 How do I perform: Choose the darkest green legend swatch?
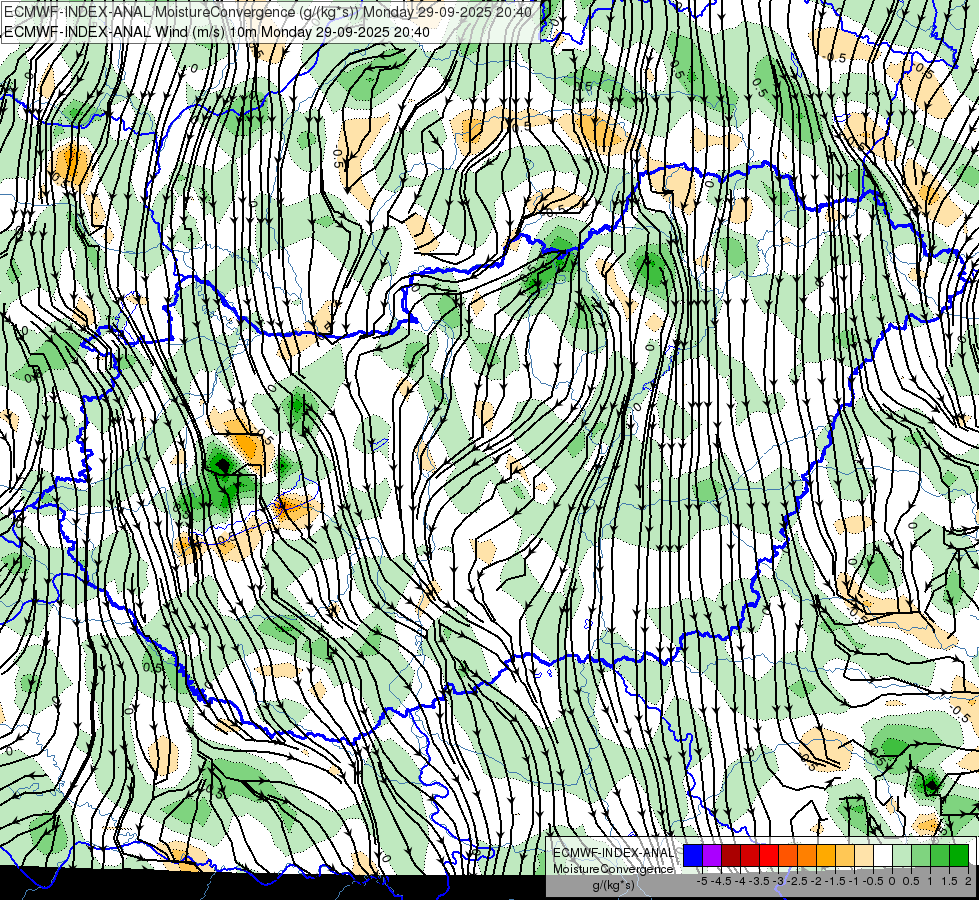coord(959,855)
